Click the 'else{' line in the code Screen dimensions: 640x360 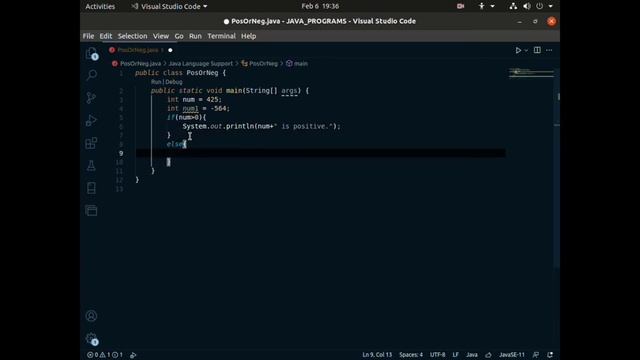176,144
